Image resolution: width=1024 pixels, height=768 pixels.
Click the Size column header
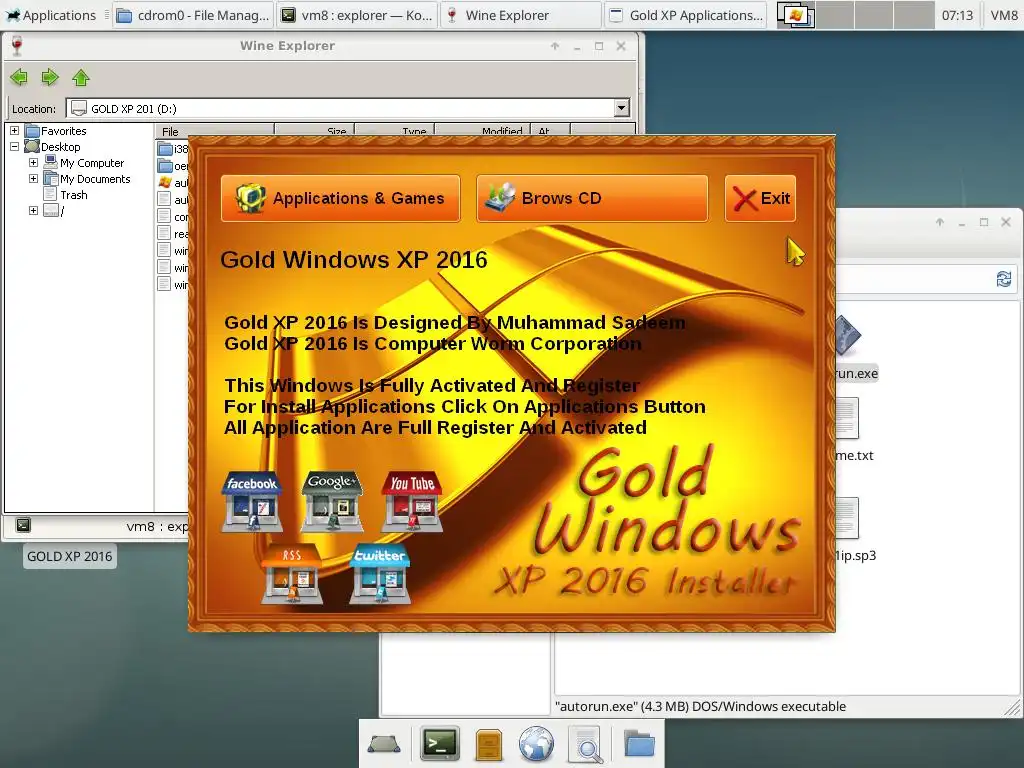pos(315,131)
